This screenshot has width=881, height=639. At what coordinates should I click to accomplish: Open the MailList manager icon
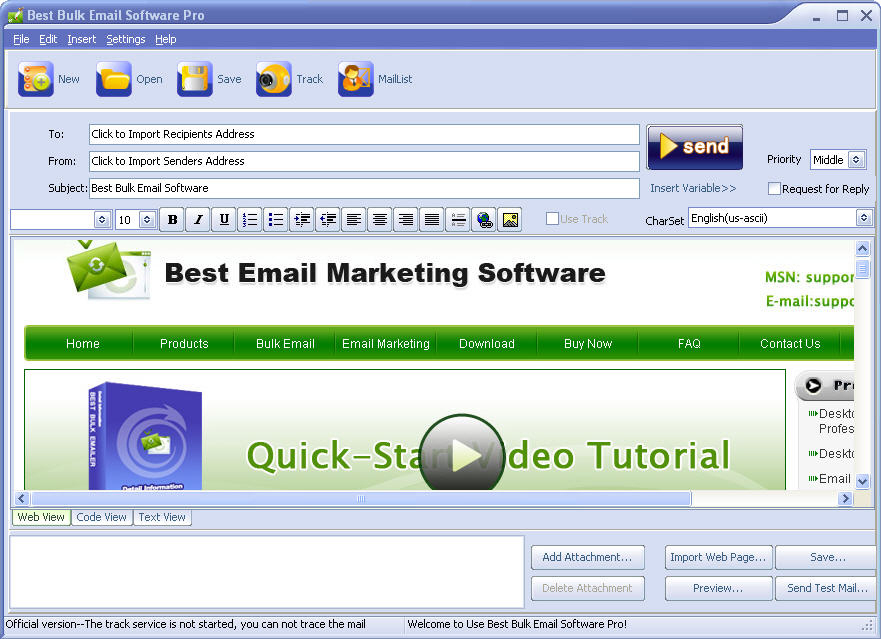pos(355,79)
